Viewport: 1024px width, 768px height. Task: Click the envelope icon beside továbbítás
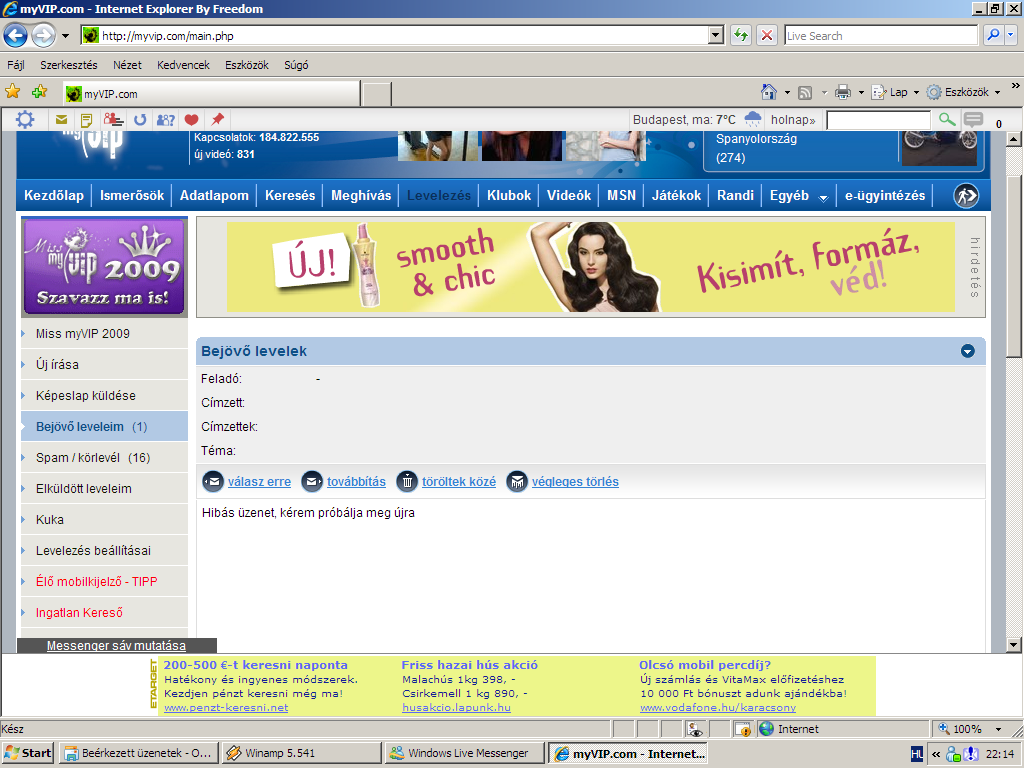(312, 482)
